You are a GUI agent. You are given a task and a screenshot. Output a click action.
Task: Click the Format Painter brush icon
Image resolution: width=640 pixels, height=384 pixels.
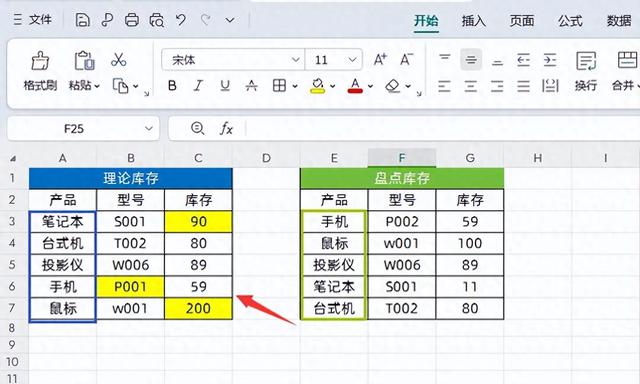[x=40, y=61]
